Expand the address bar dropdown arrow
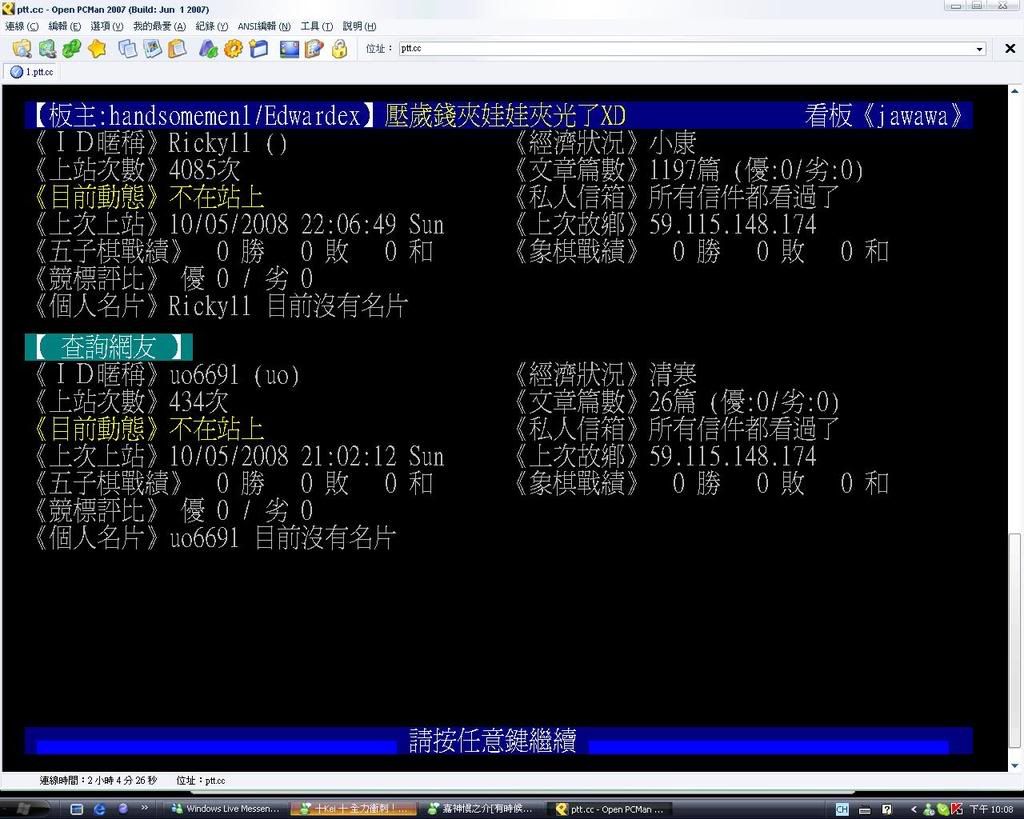 979,49
